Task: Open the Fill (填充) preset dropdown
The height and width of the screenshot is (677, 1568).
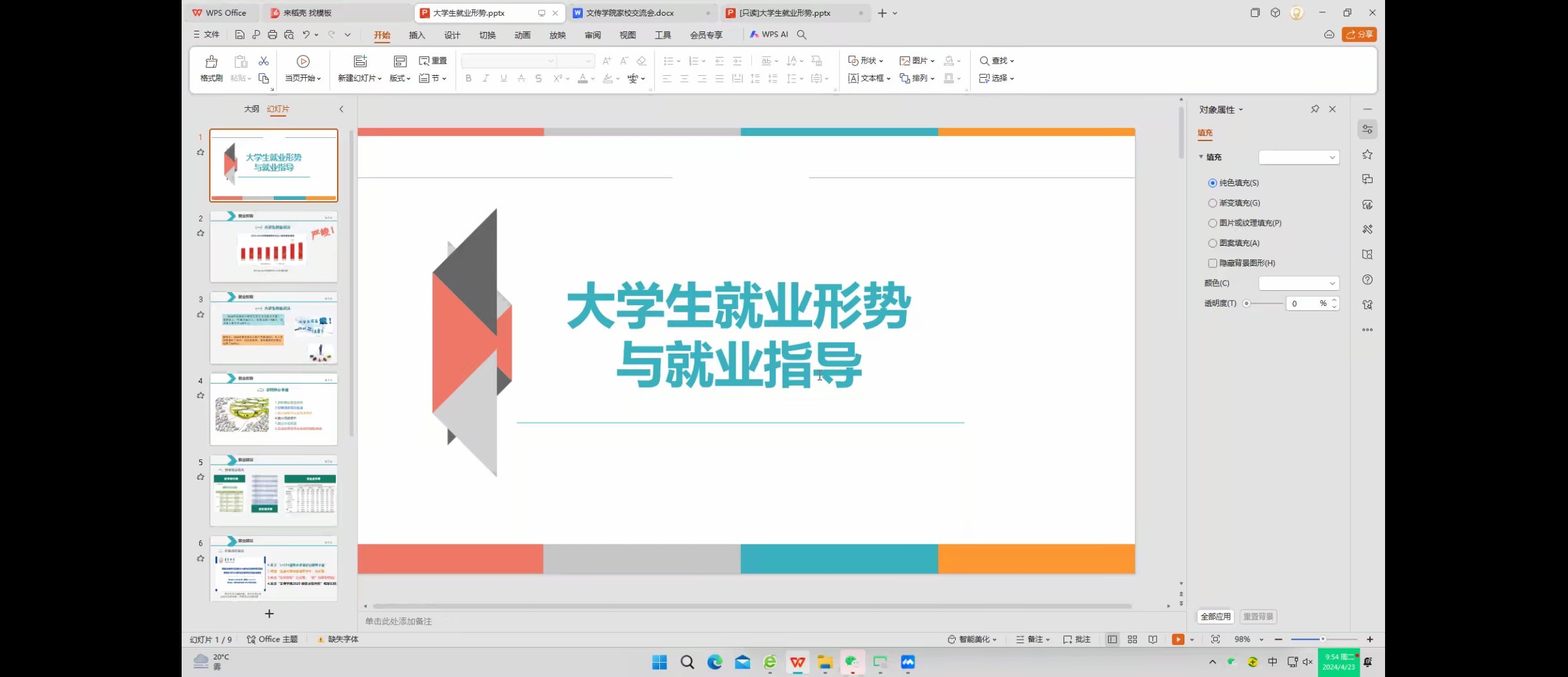Action: click(1298, 157)
